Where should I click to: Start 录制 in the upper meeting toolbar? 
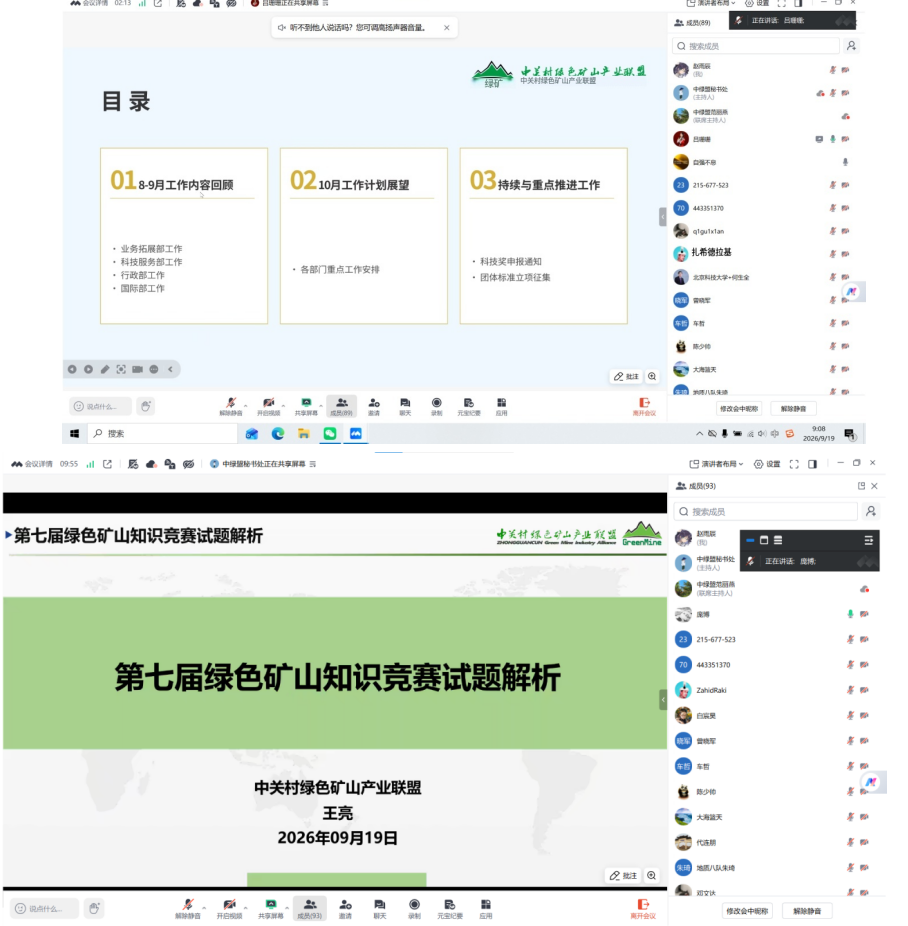[x=436, y=406]
